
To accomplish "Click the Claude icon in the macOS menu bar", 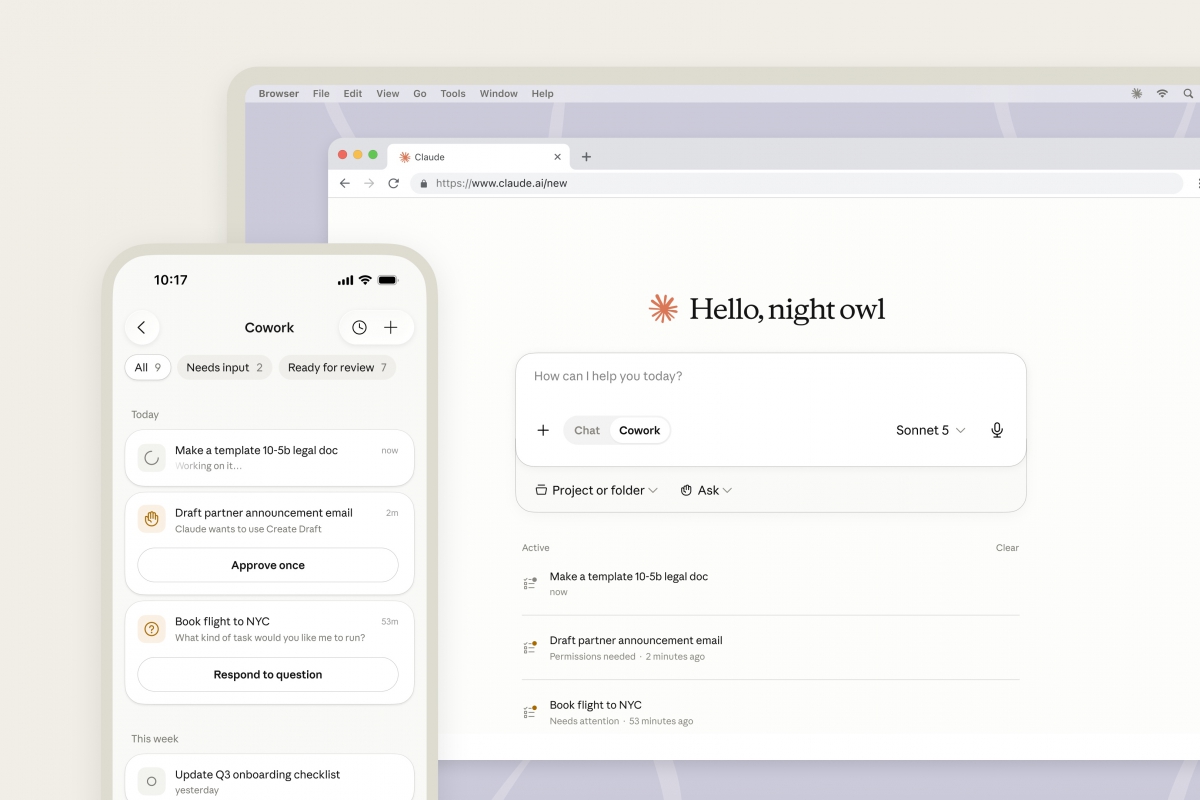I will coord(1136,93).
